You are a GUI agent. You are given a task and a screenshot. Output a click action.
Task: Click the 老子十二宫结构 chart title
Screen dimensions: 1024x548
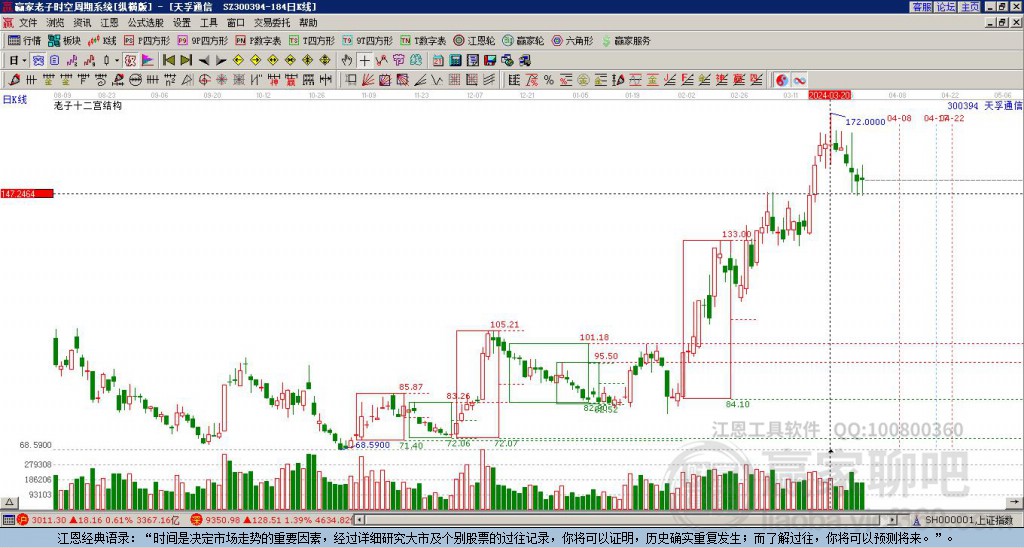88,105
